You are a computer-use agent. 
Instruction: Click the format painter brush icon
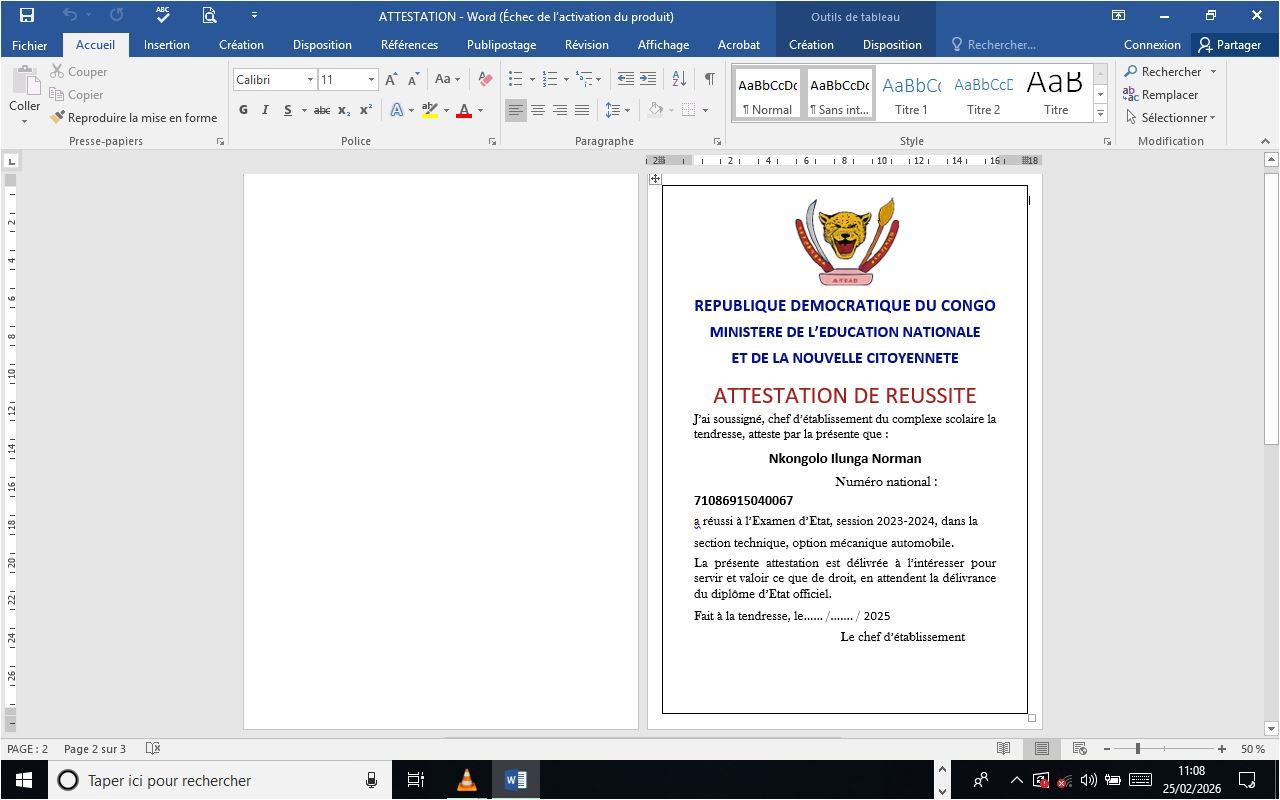[x=58, y=117]
